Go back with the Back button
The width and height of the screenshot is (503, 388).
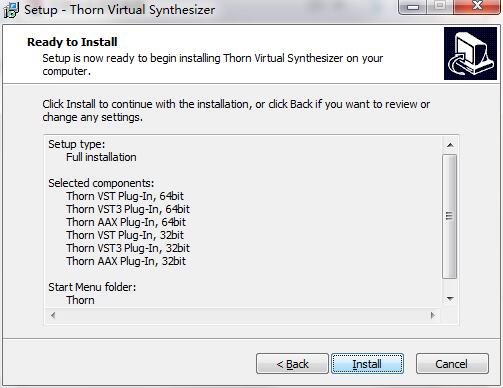[292, 364]
